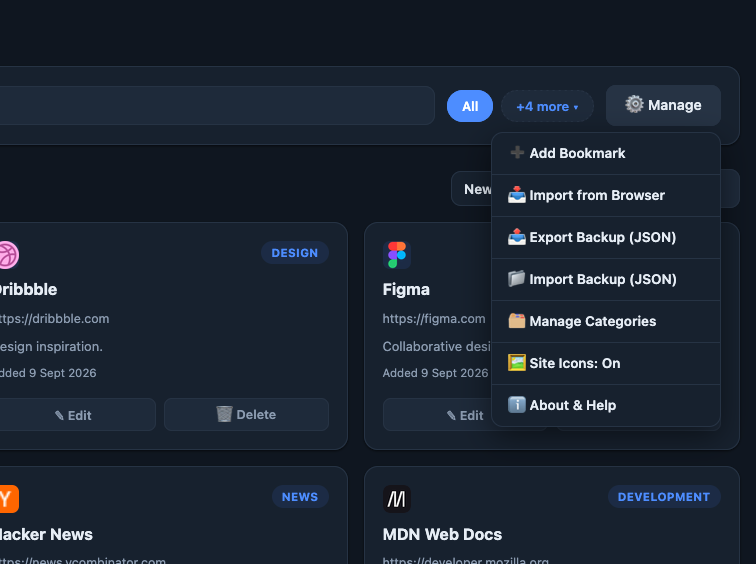Open Manage Categories from the menu
The image size is (756, 564).
(606, 322)
